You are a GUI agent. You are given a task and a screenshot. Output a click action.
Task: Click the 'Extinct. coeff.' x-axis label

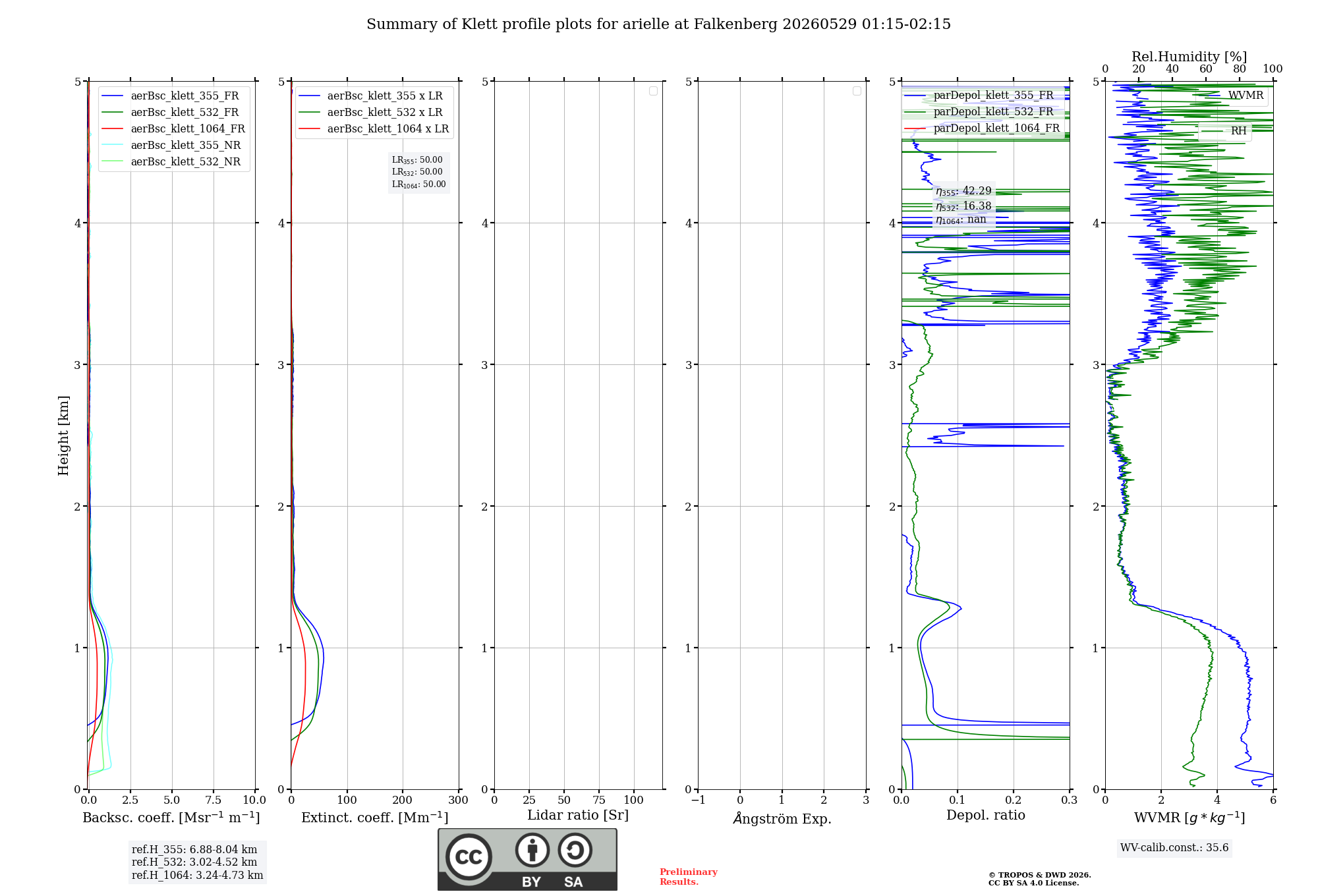point(374,818)
